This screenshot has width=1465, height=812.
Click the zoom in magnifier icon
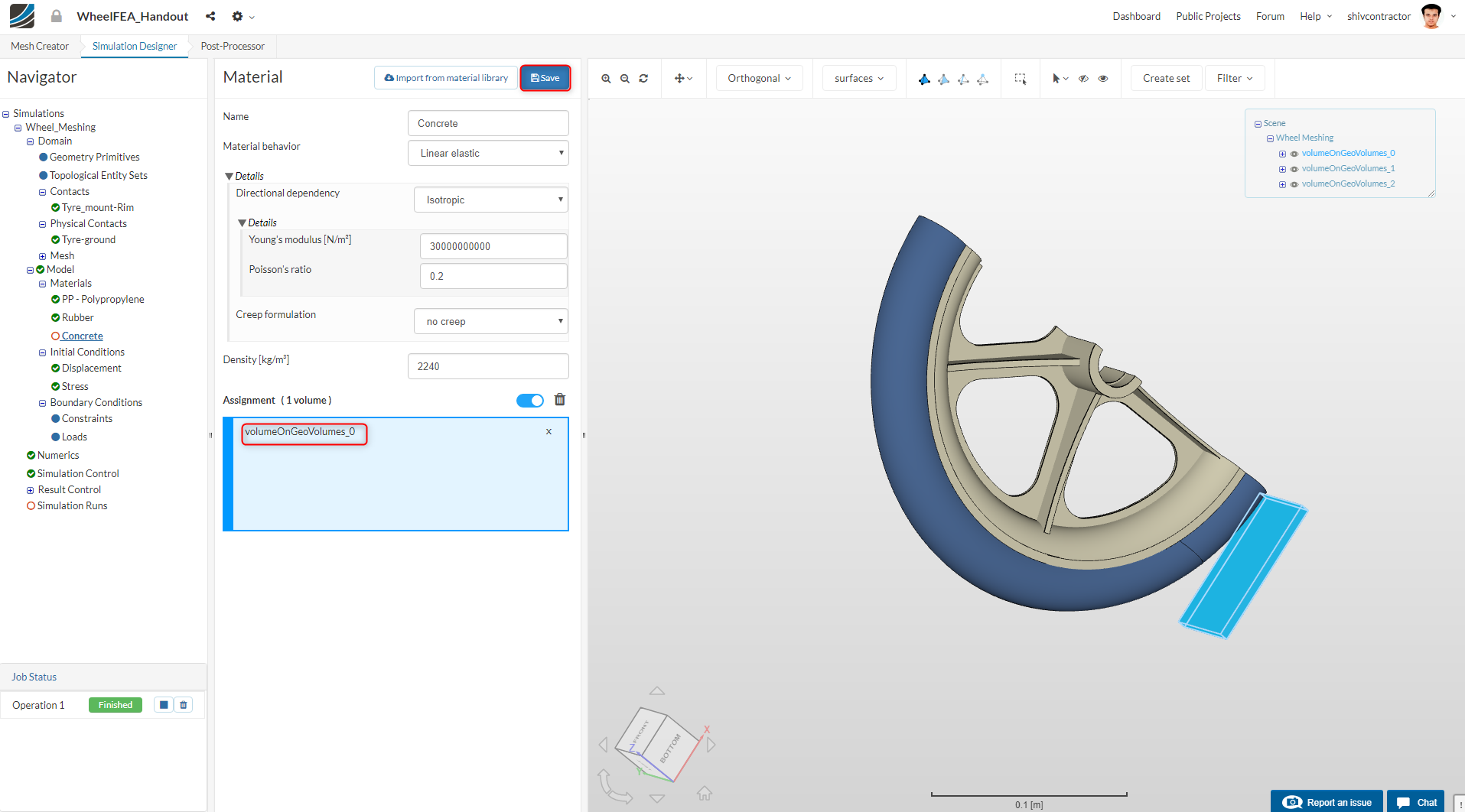click(606, 79)
